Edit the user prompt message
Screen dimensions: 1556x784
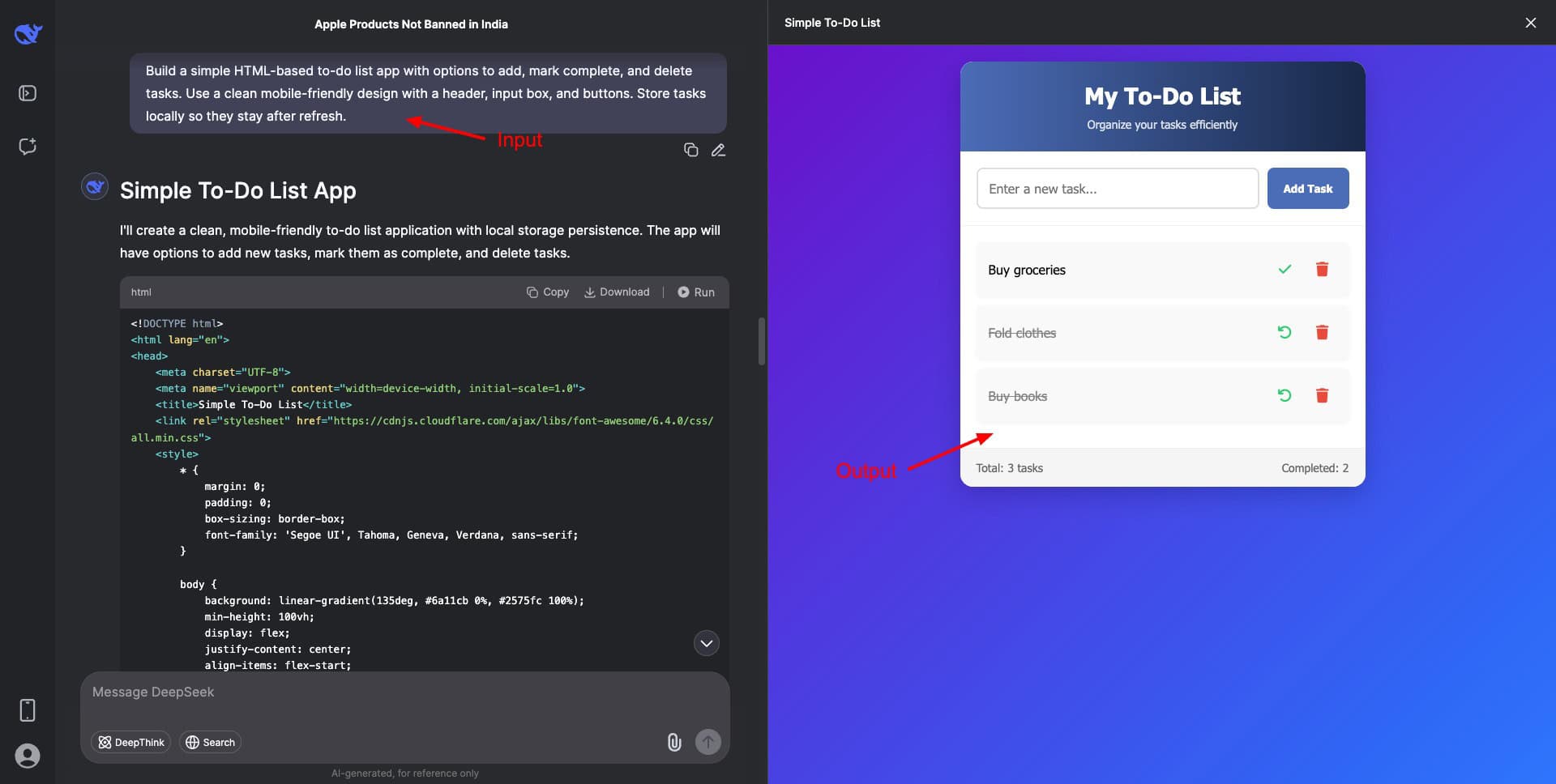(x=718, y=150)
